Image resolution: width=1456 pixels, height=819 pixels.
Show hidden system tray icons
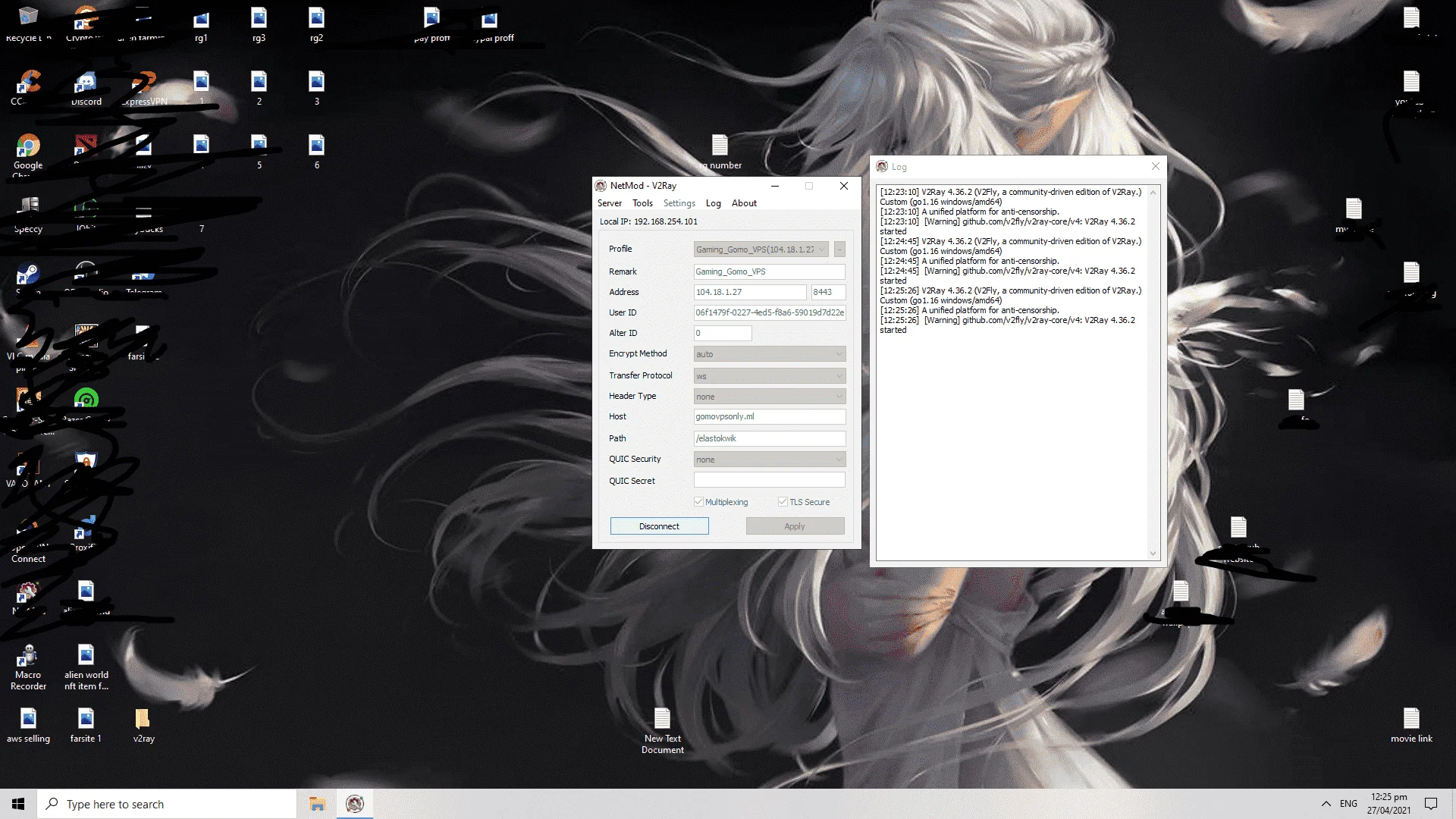[1326, 804]
